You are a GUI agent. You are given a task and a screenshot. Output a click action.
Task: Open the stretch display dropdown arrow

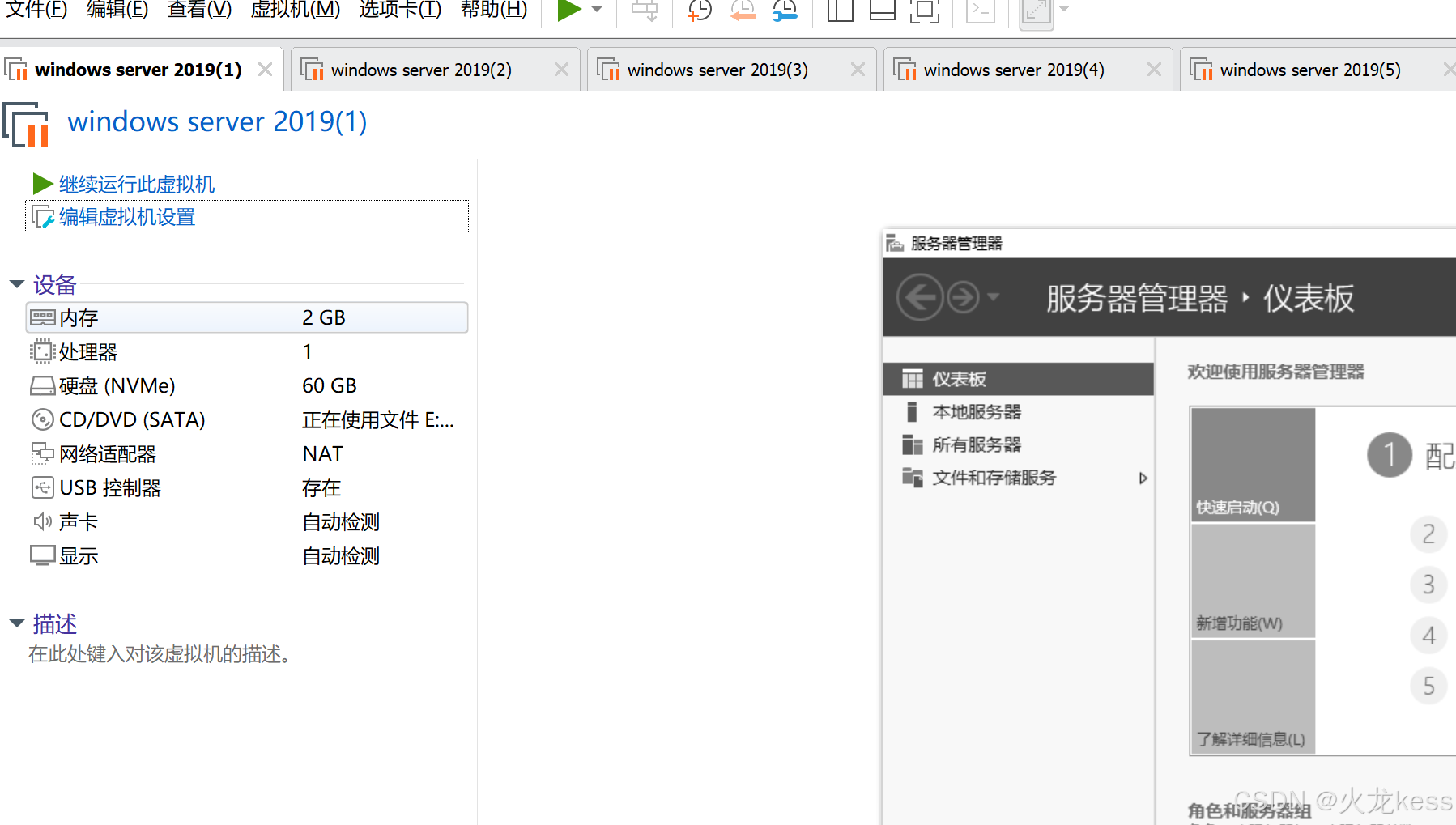coord(1064,9)
